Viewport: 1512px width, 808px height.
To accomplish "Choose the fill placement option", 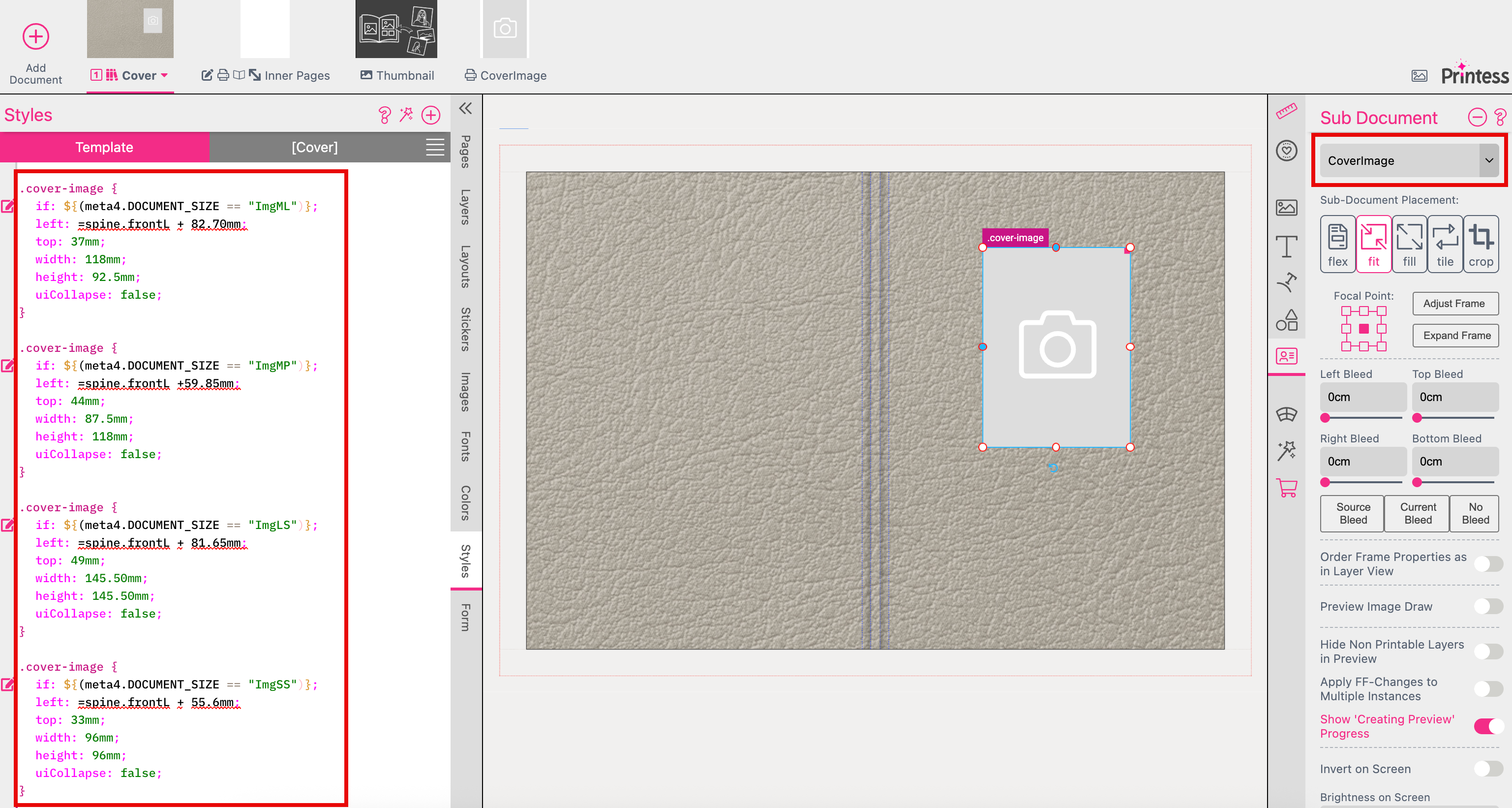I will click(x=1409, y=244).
